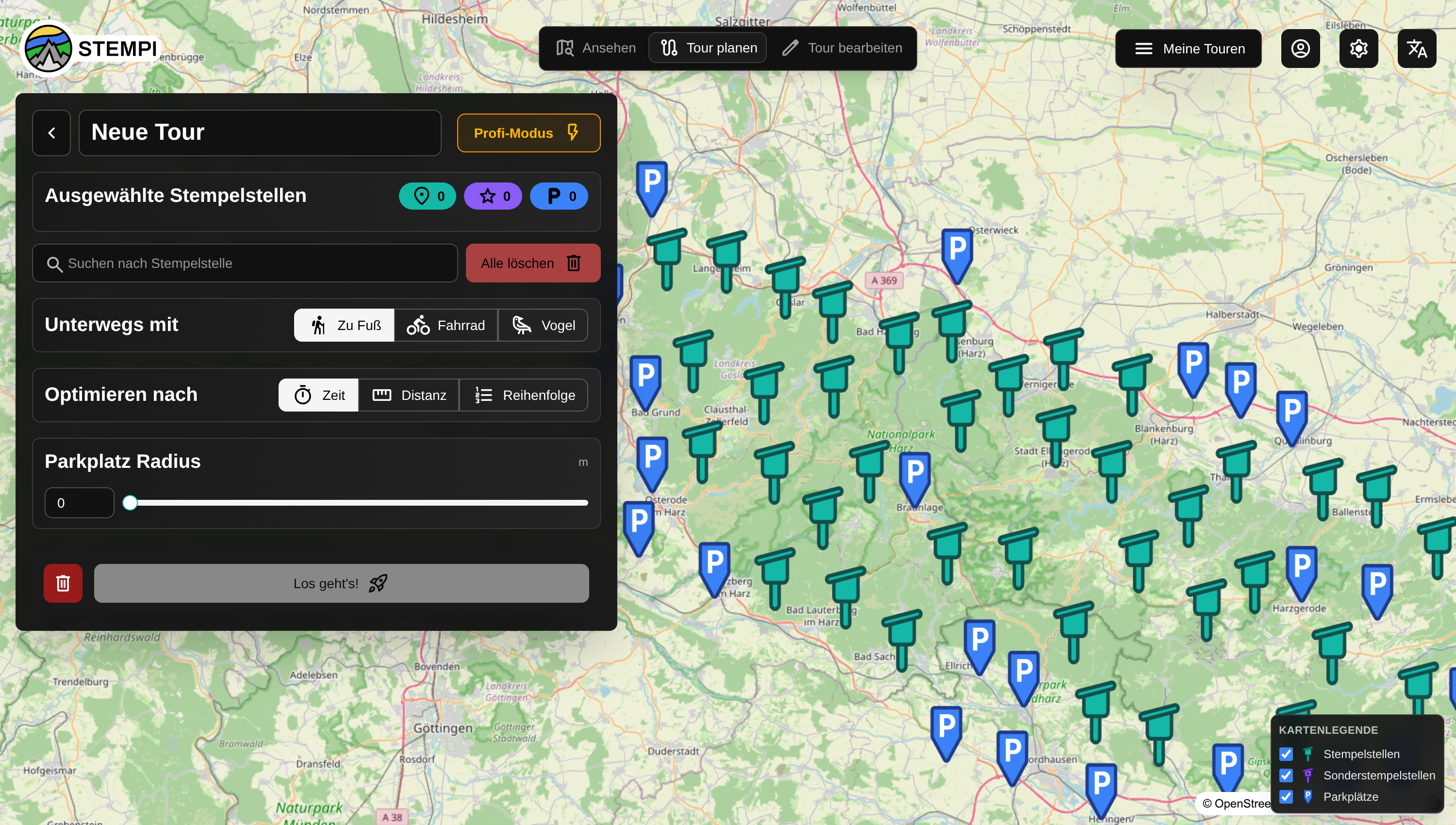Viewport: 1456px width, 825px height.
Task: Select Vogel travel mode
Action: (543, 325)
